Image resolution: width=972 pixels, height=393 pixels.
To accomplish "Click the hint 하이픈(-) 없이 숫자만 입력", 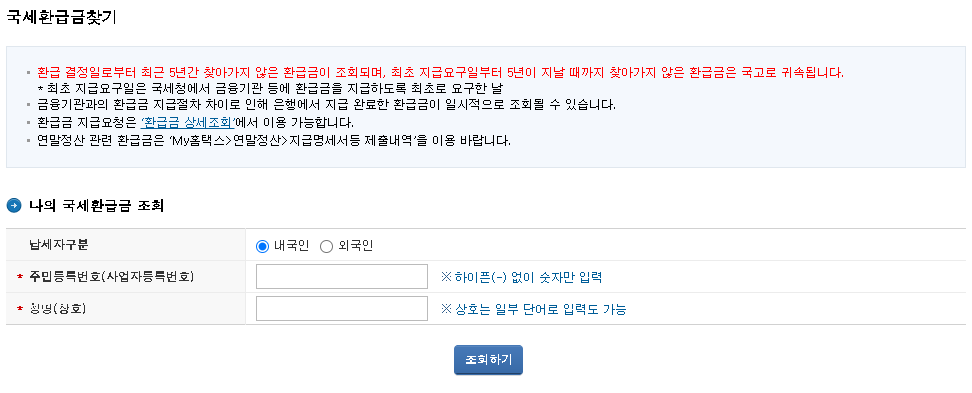I will (521, 277).
